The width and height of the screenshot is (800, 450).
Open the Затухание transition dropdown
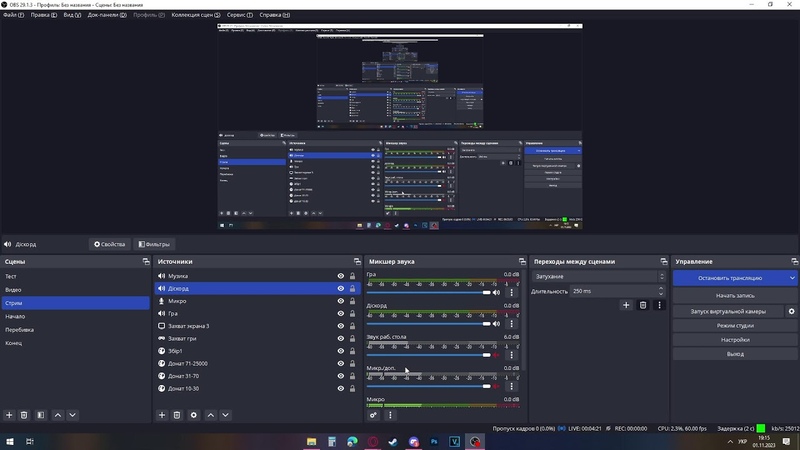click(x=598, y=276)
